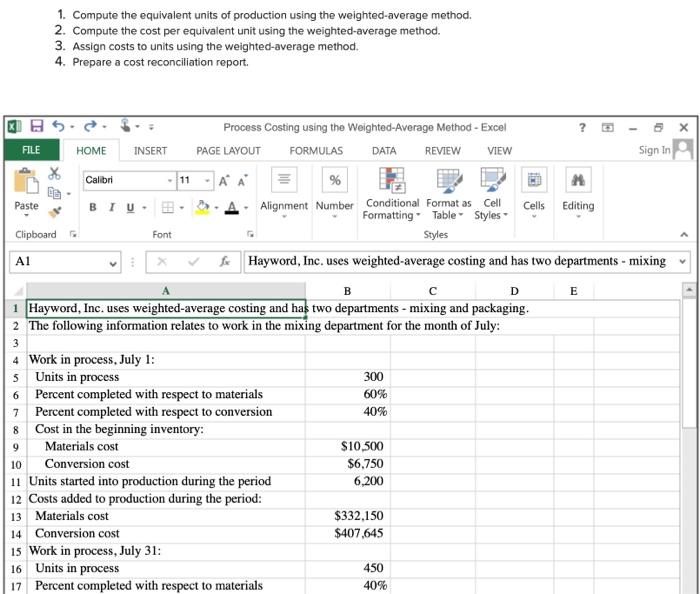This screenshot has height=594, width=700.
Task: Open the FILE tab
Action: [x=31, y=150]
